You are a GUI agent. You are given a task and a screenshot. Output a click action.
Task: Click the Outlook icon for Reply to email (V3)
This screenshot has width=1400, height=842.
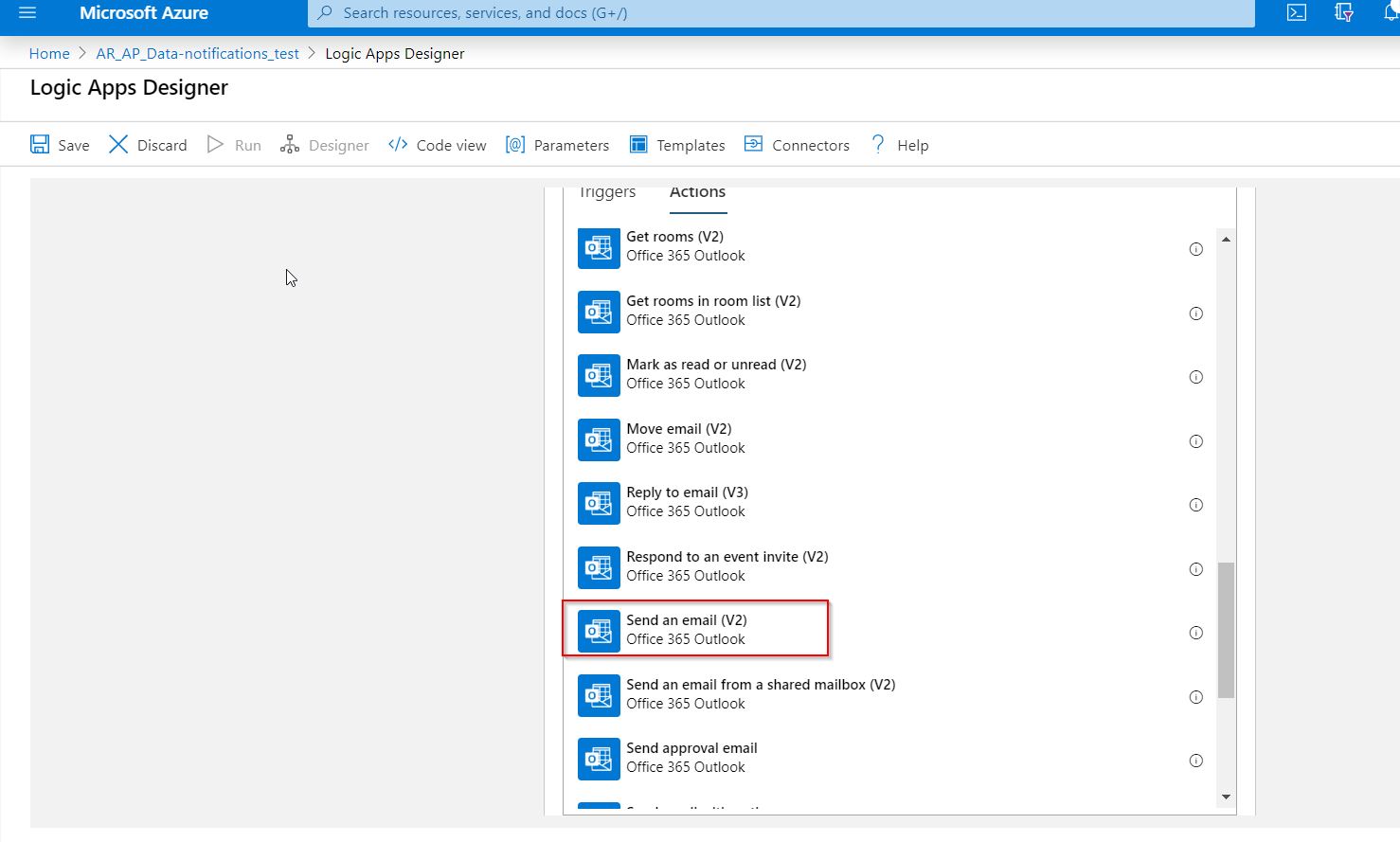point(599,504)
